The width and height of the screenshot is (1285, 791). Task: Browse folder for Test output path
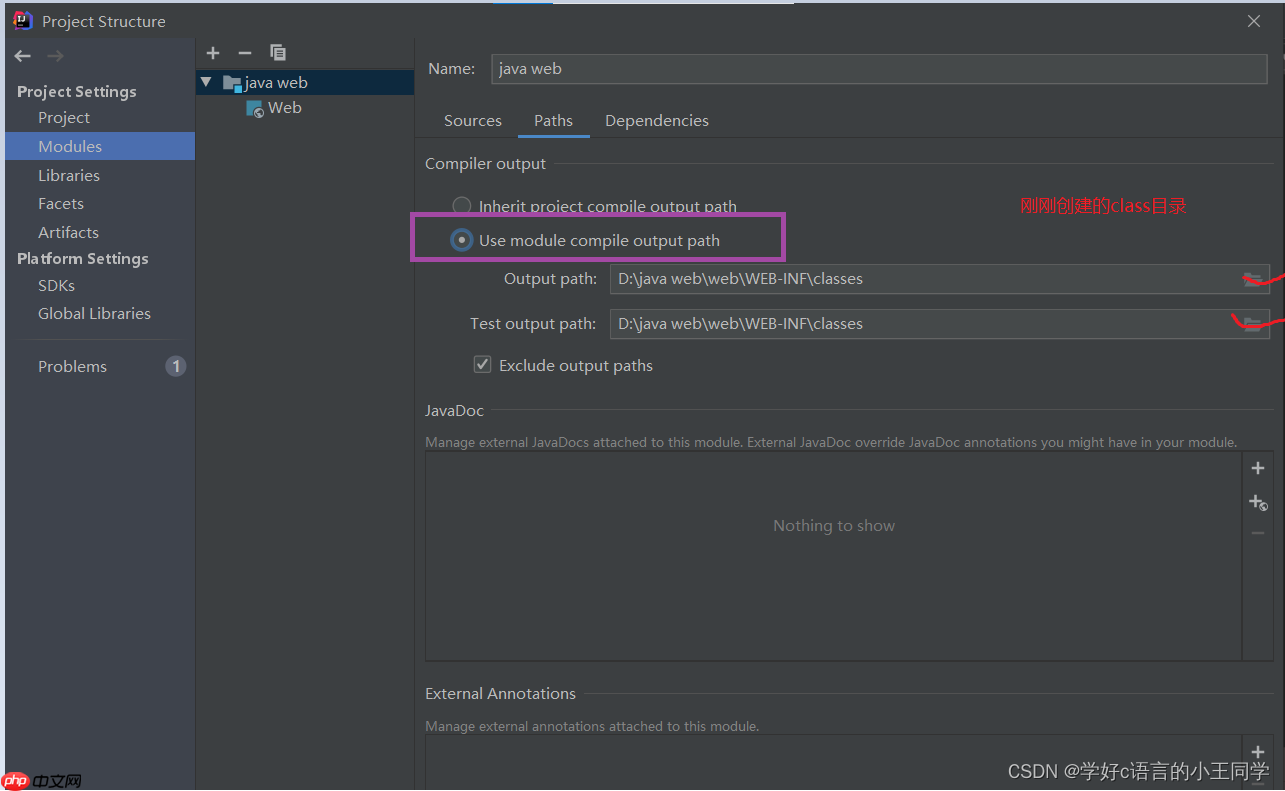point(1251,324)
